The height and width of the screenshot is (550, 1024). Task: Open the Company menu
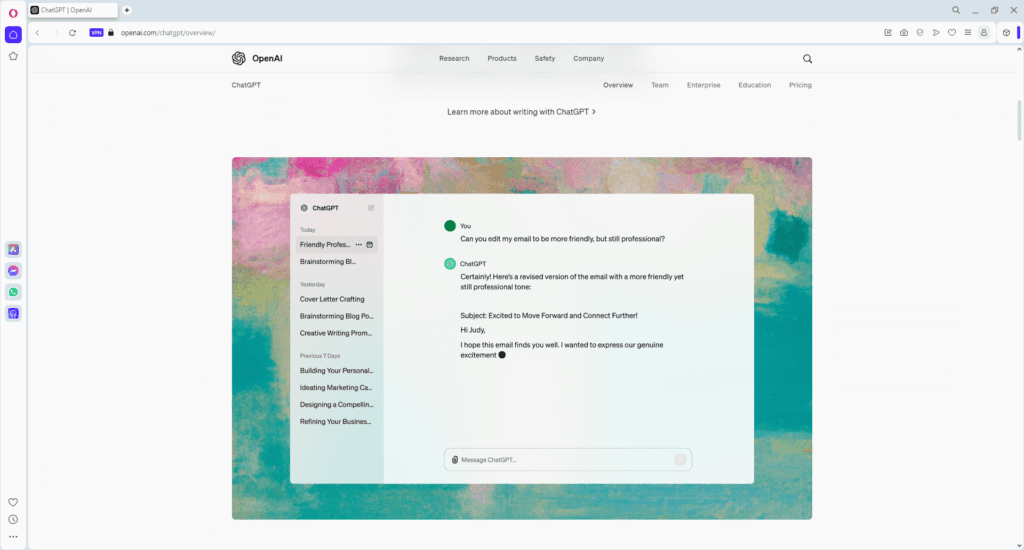[588, 58]
